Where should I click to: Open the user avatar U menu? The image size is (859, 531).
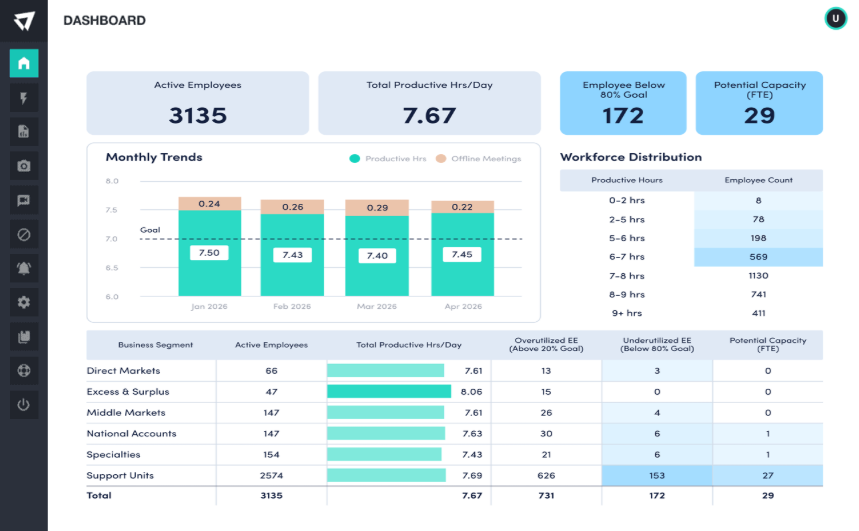coord(835,19)
